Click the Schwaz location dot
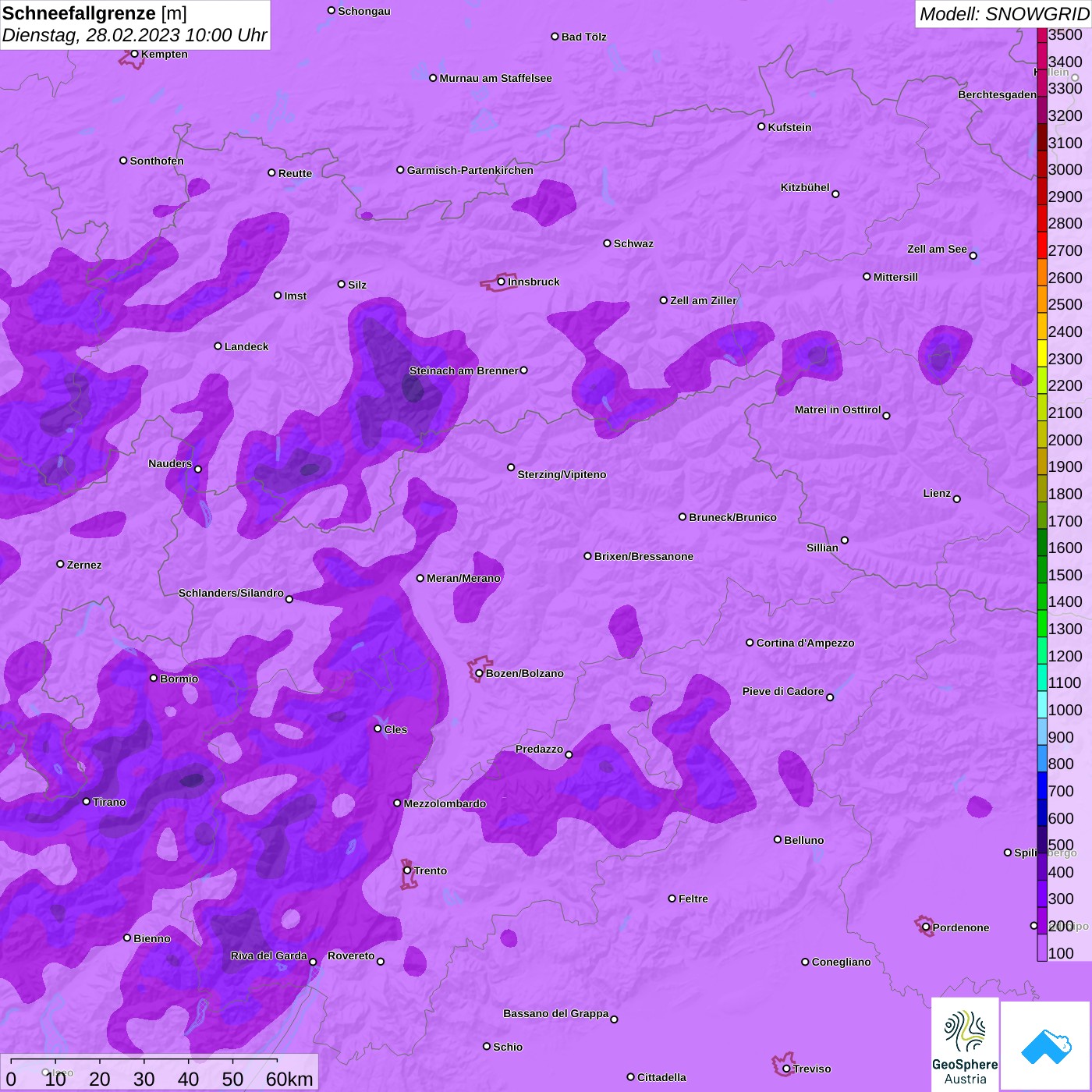Screen dimensions: 1092x1092 607,243
